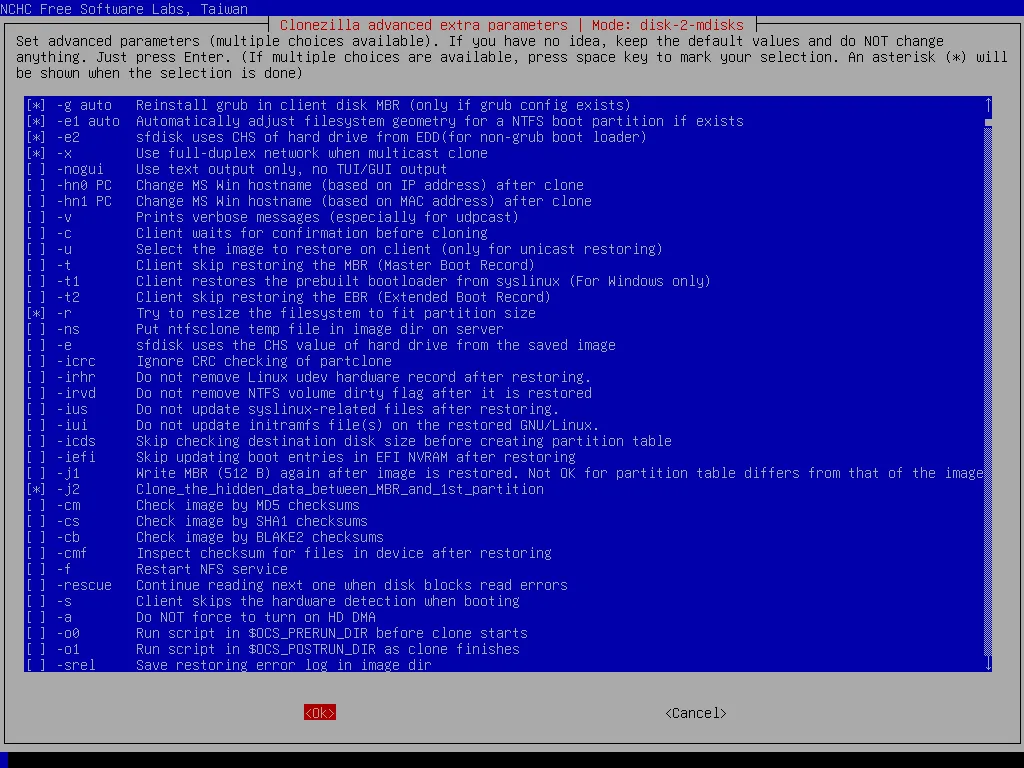Viewport: 1024px width, 768px height.
Task: Select the -cm MD5 checksums option
Action: [x=36, y=505]
